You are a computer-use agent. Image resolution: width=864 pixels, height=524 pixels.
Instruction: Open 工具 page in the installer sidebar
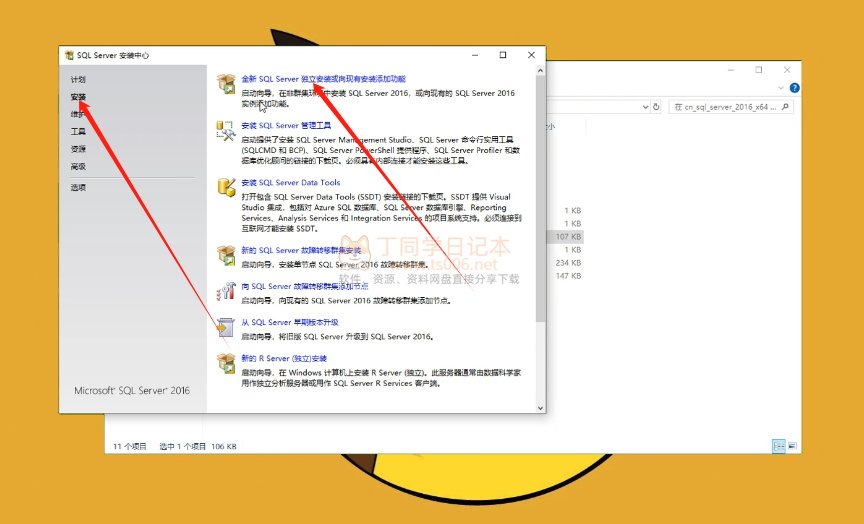[x=78, y=131]
